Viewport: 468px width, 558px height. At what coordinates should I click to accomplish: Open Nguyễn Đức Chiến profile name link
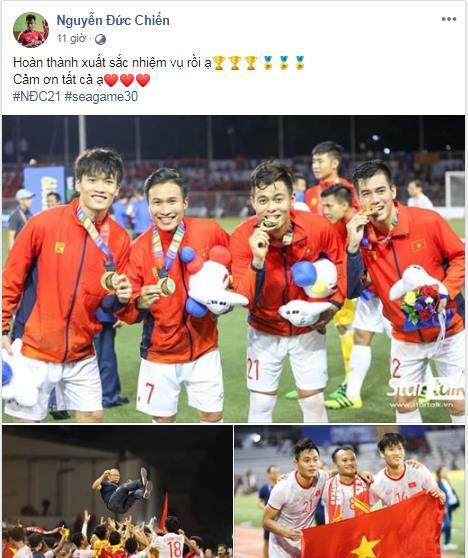[x=113, y=21]
